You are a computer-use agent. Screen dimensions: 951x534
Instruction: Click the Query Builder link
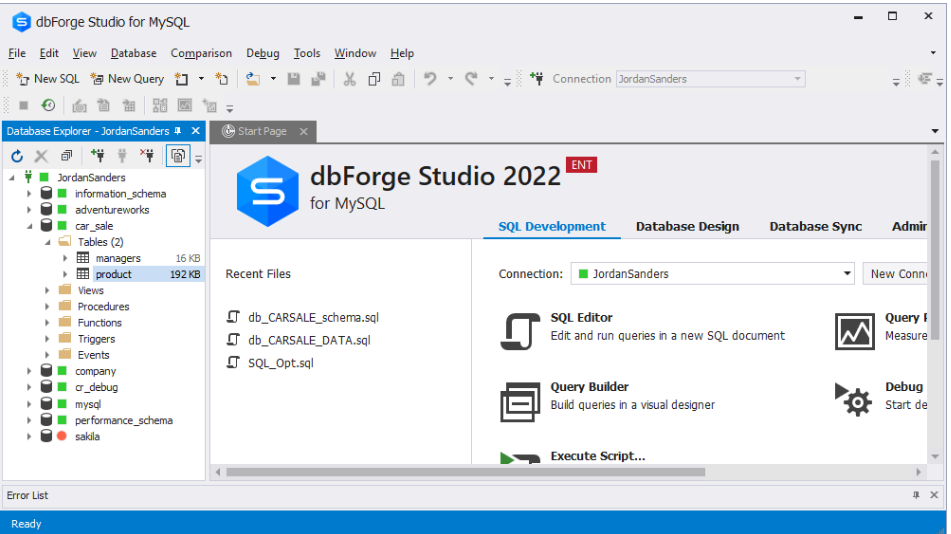589,387
